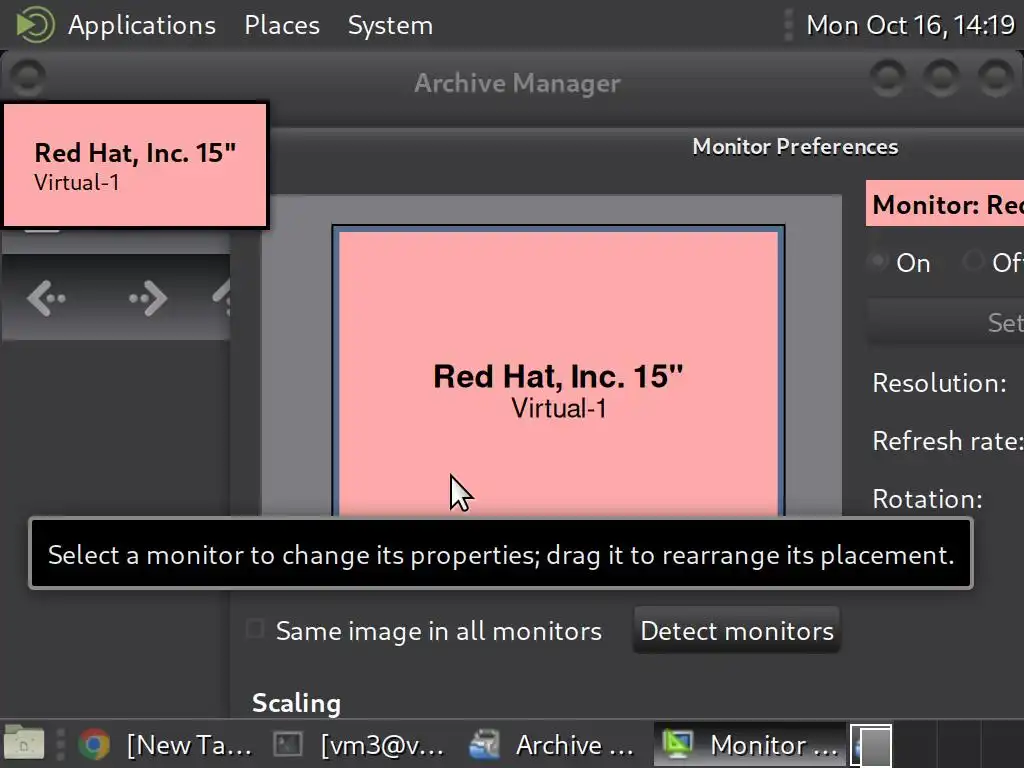Click the clock showing Mon Oct 16, 14:19
Screen dimensions: 1024x768
point(910,25)
